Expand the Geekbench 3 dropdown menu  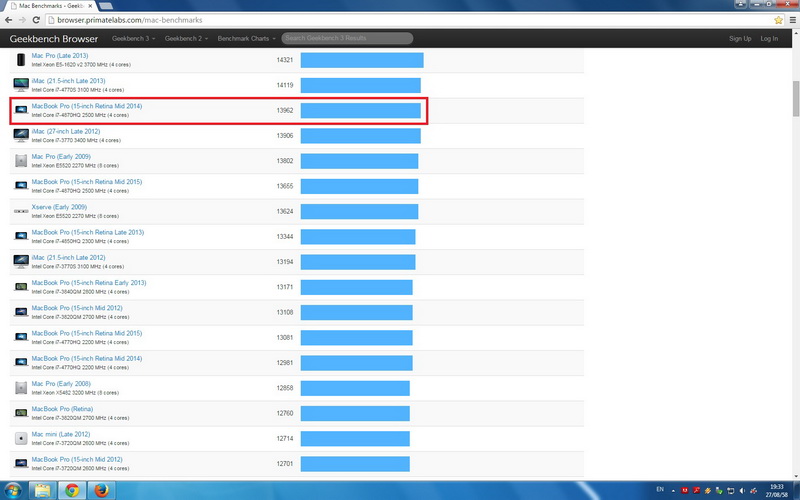133,38
